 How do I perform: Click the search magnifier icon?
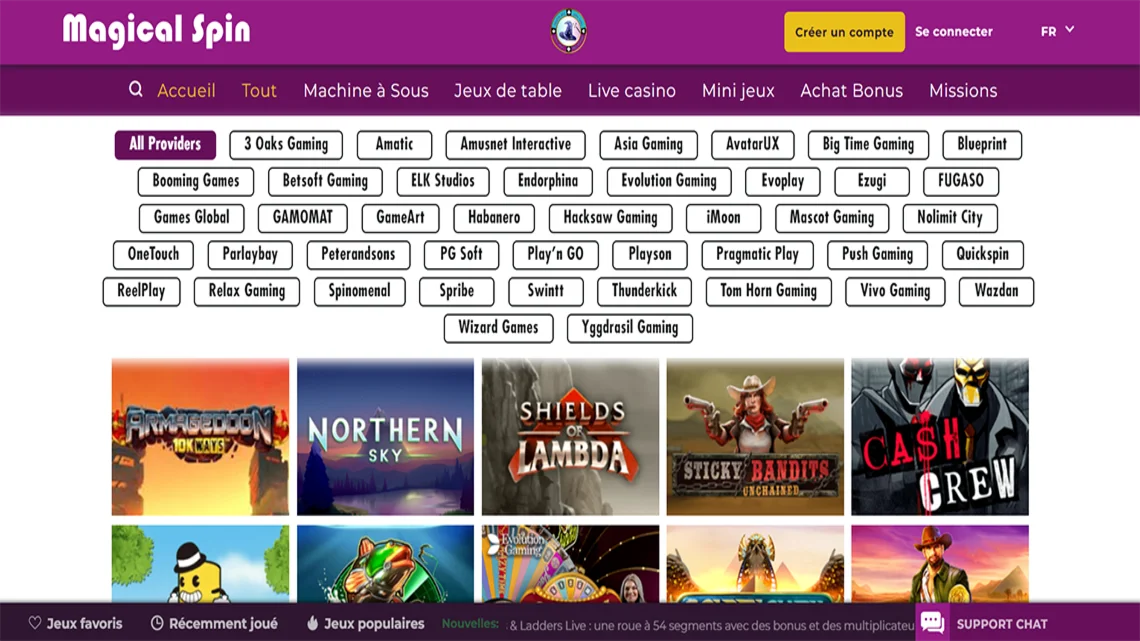click(135, 89)
